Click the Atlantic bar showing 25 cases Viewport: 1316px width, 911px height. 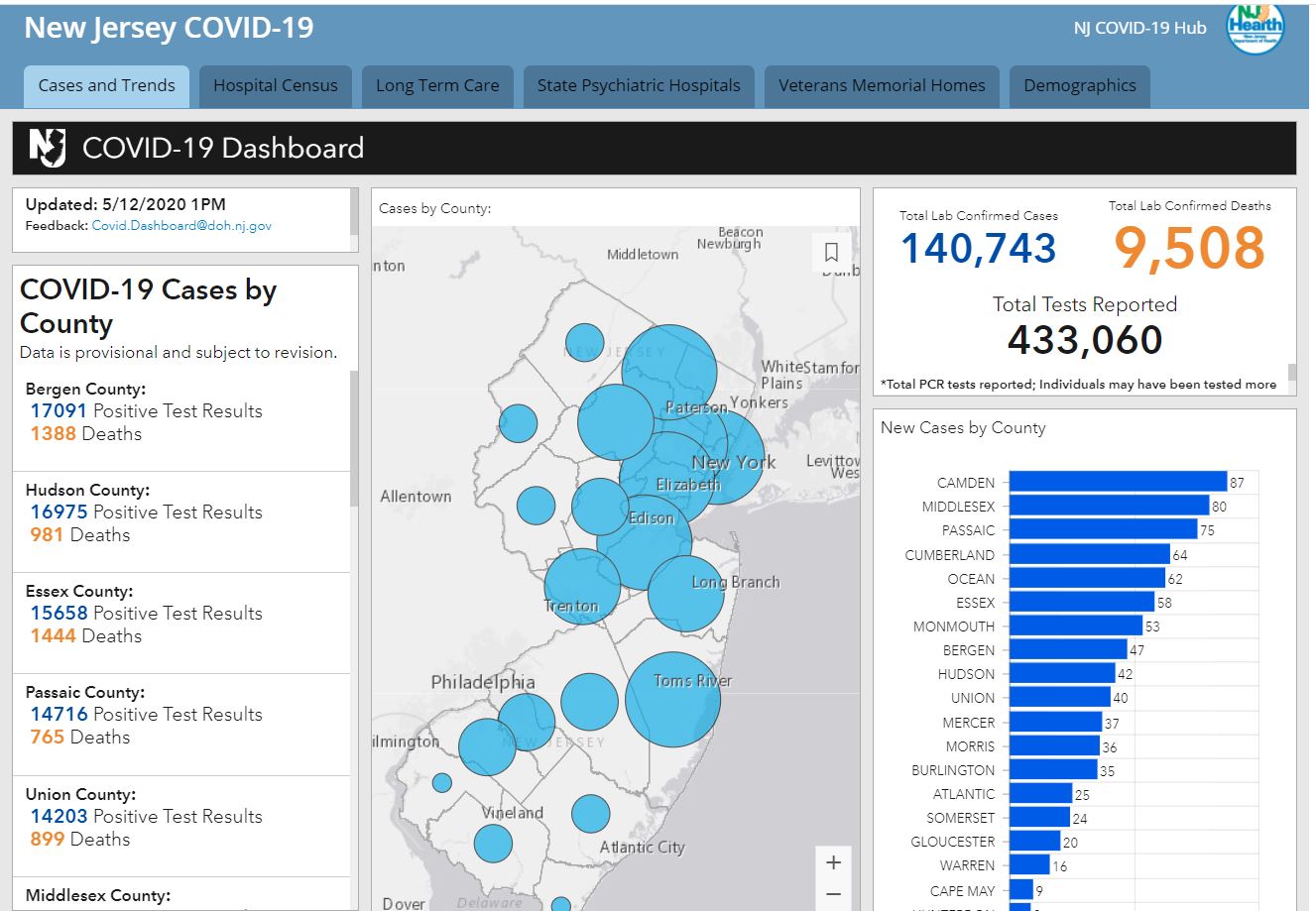click(1041, 793)
